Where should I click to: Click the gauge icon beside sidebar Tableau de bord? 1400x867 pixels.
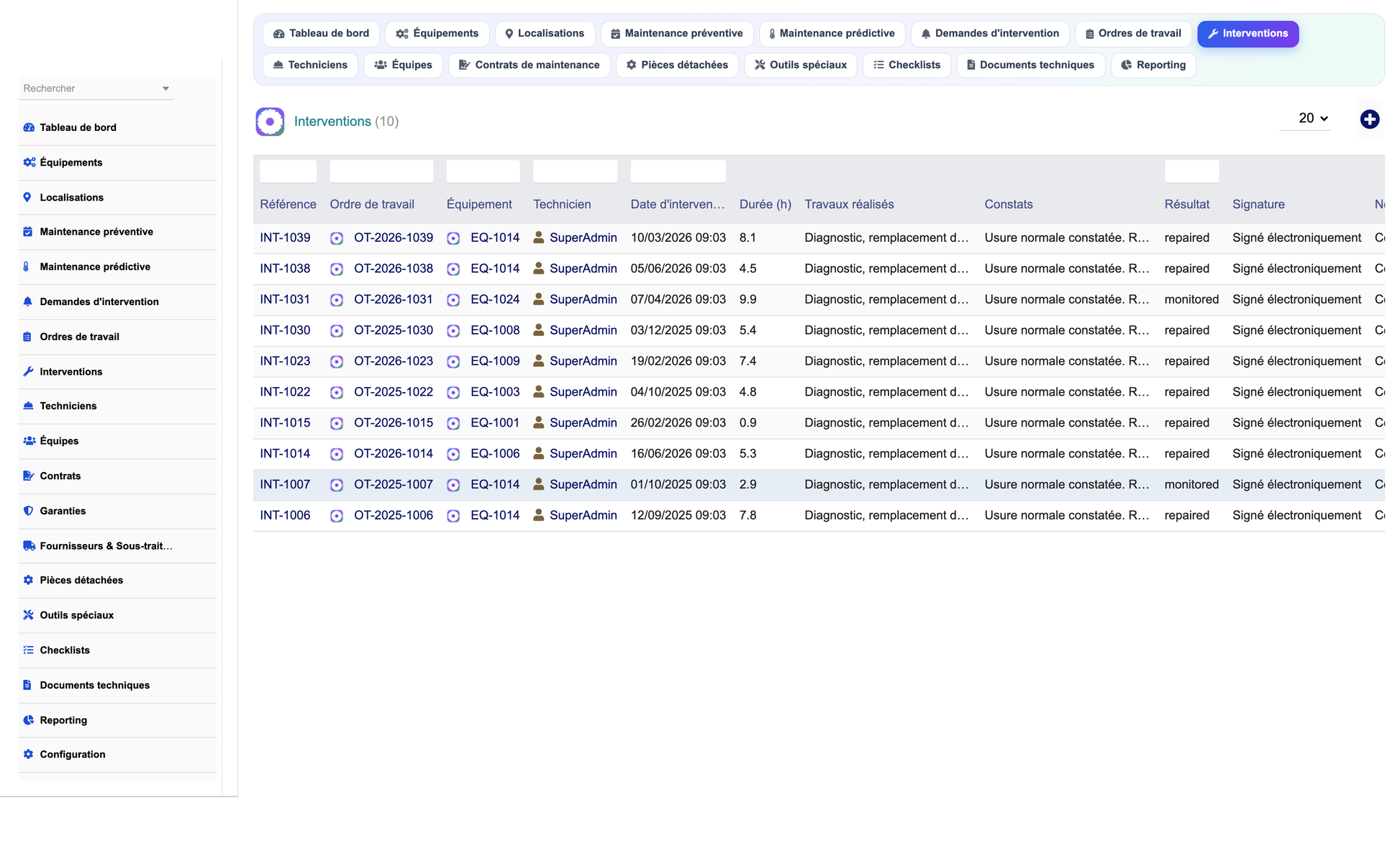(x=29, y=127)
